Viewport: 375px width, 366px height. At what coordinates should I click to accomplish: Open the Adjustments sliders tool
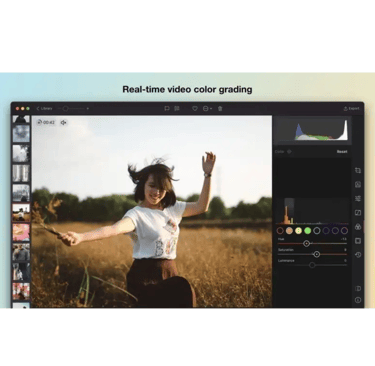(x=358, y=198)
